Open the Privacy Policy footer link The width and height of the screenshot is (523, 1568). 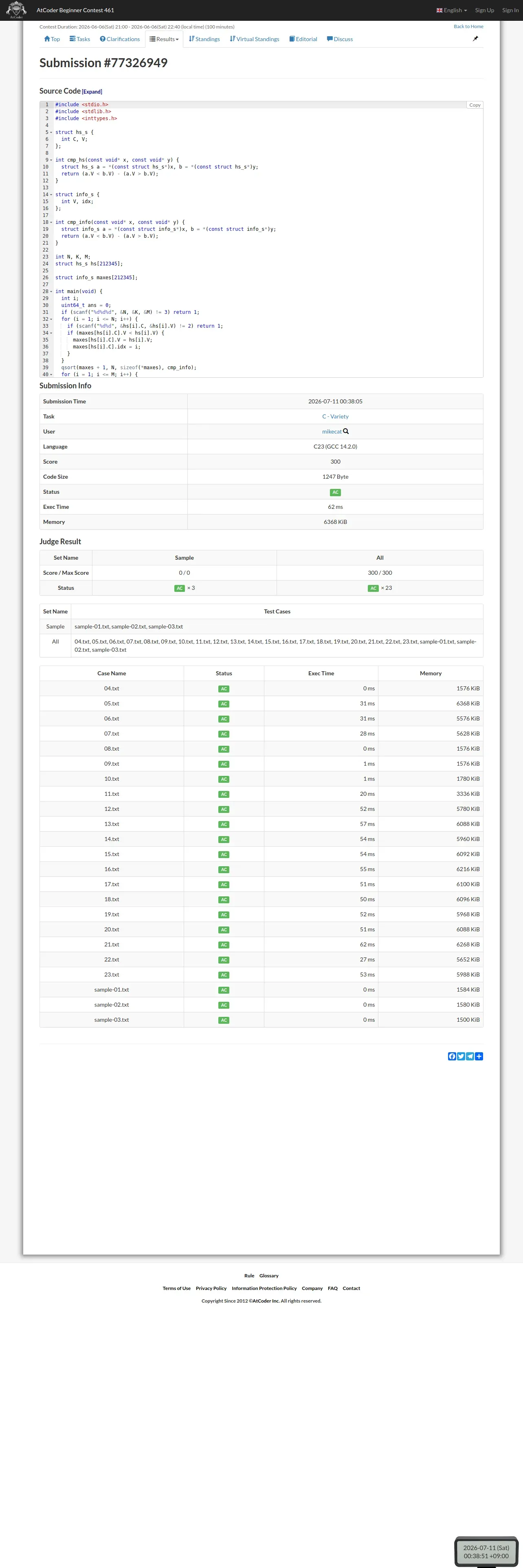click(x=211, y=1288)
